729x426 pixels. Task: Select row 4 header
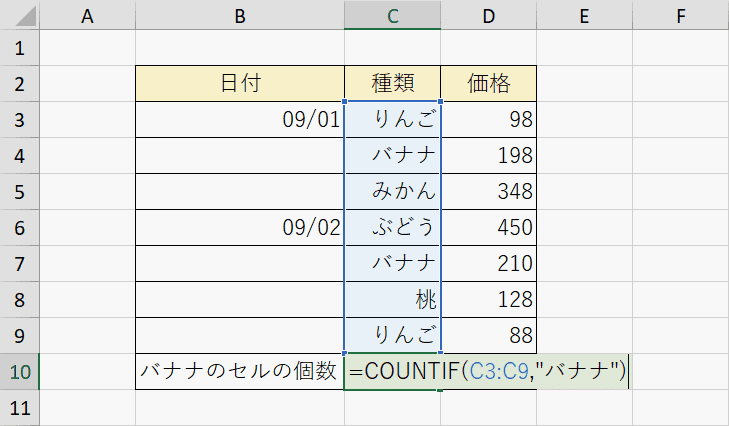(20, 155)
